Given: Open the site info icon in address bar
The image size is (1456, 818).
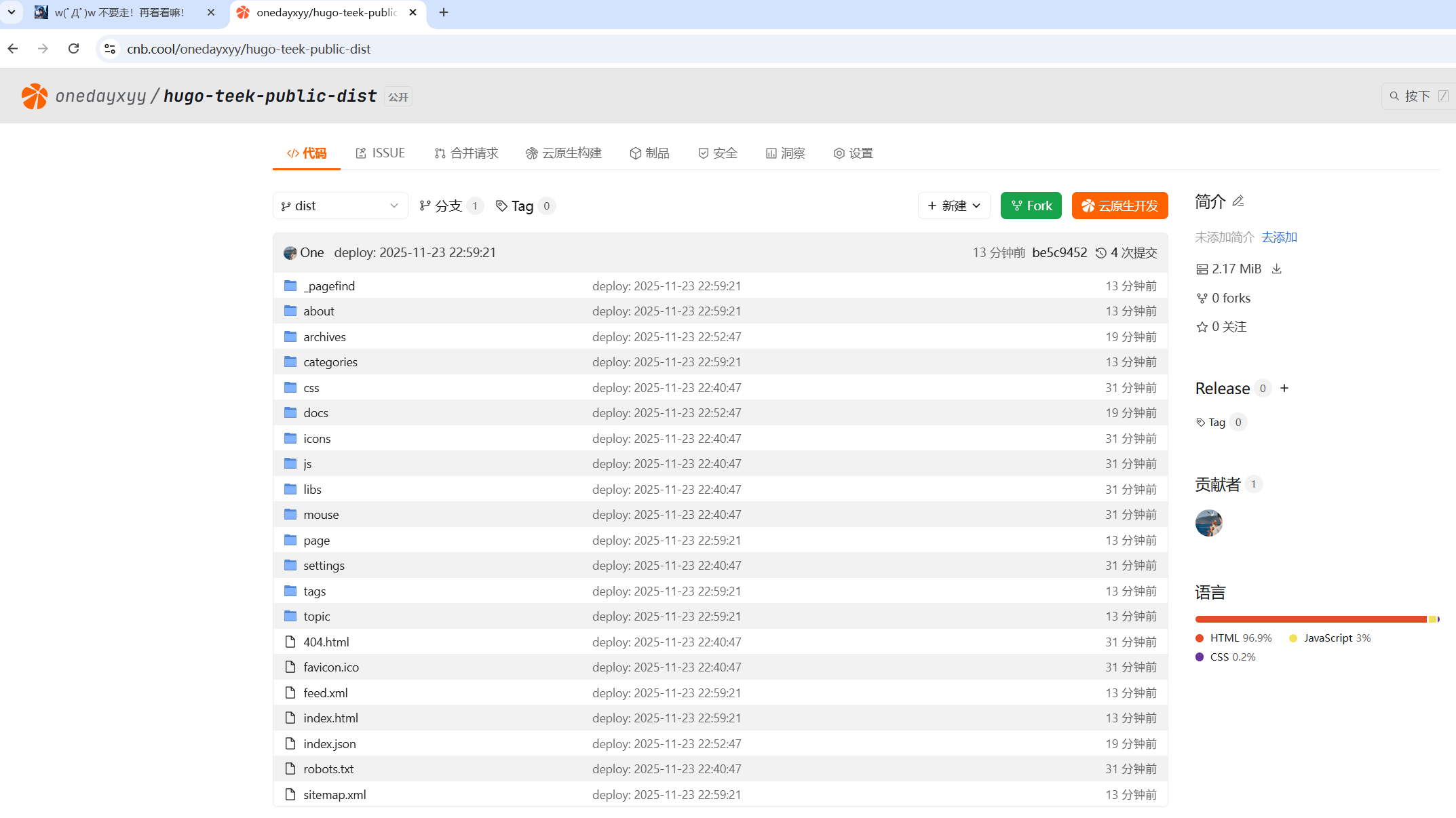Looking at the screenshot, I should pos(110,49).
